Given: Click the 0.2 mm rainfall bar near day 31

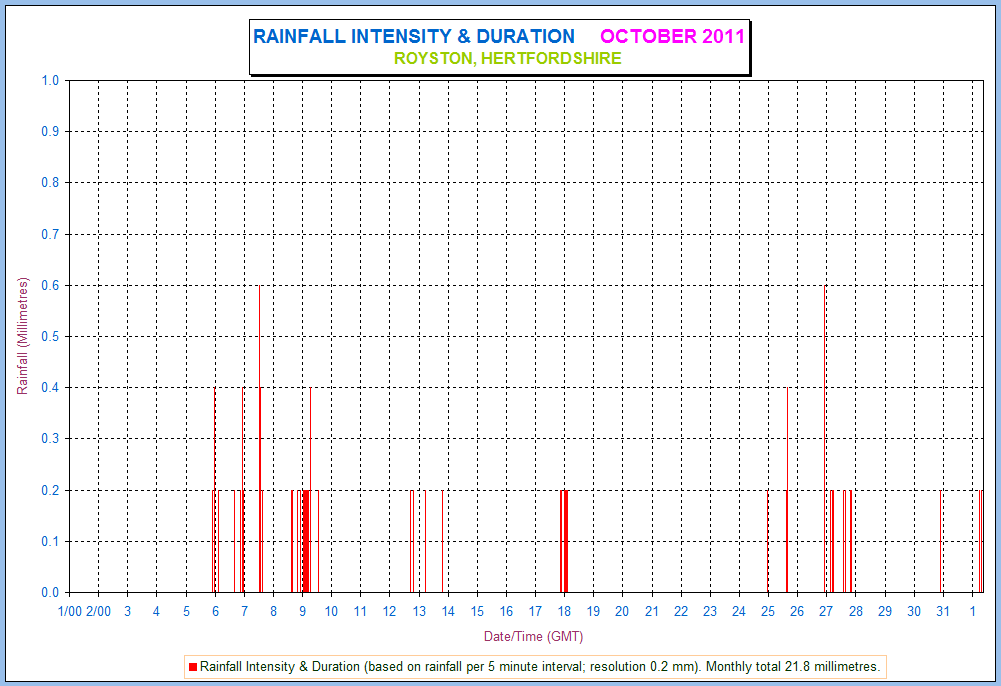Looking at the screenshot, I should [x=940, y=541].
